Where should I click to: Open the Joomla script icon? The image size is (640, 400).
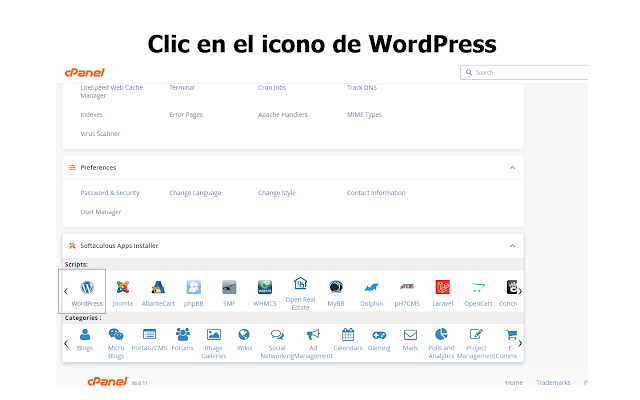[122, 287]
